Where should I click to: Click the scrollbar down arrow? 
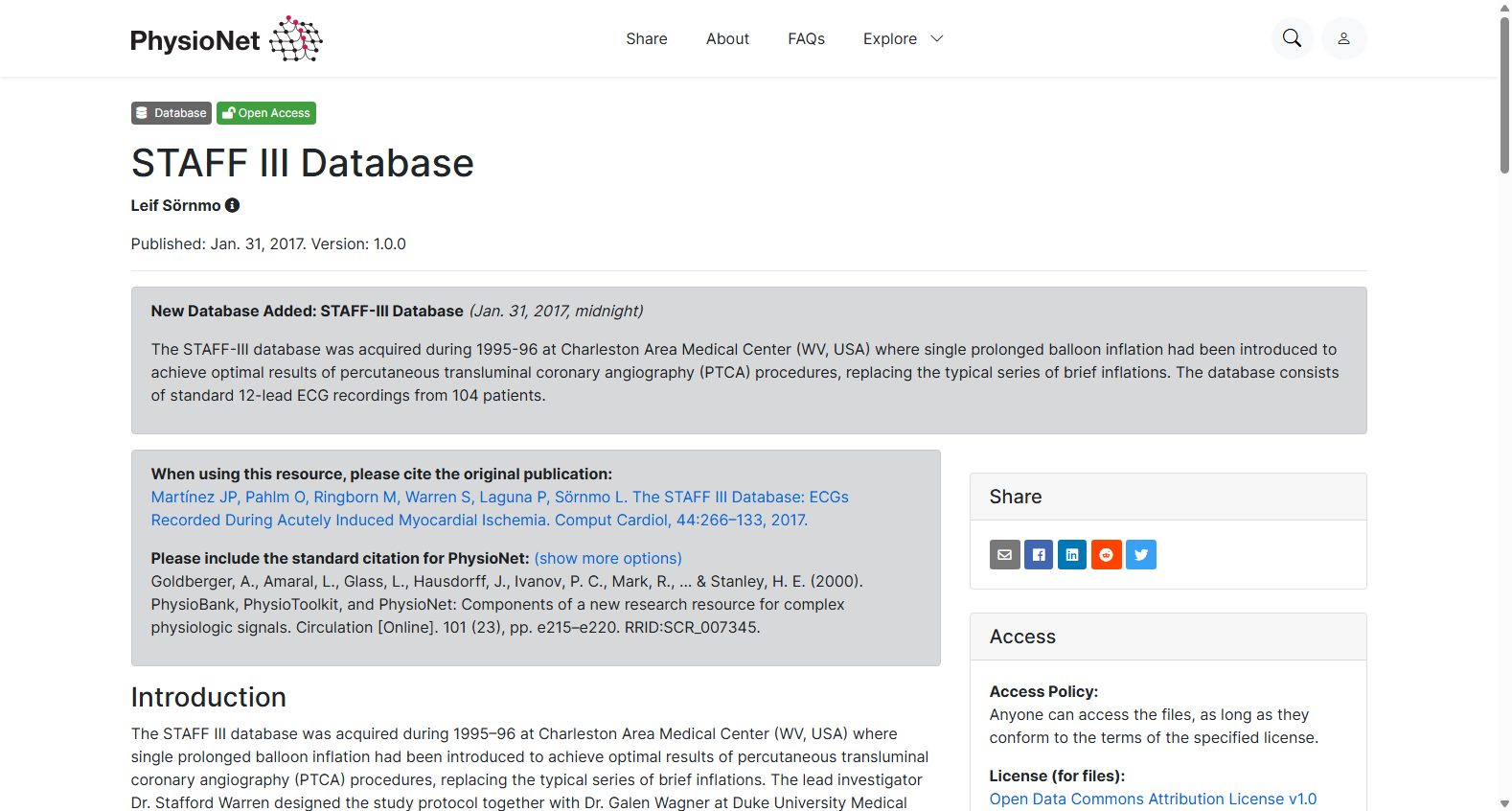(1504, 803)
